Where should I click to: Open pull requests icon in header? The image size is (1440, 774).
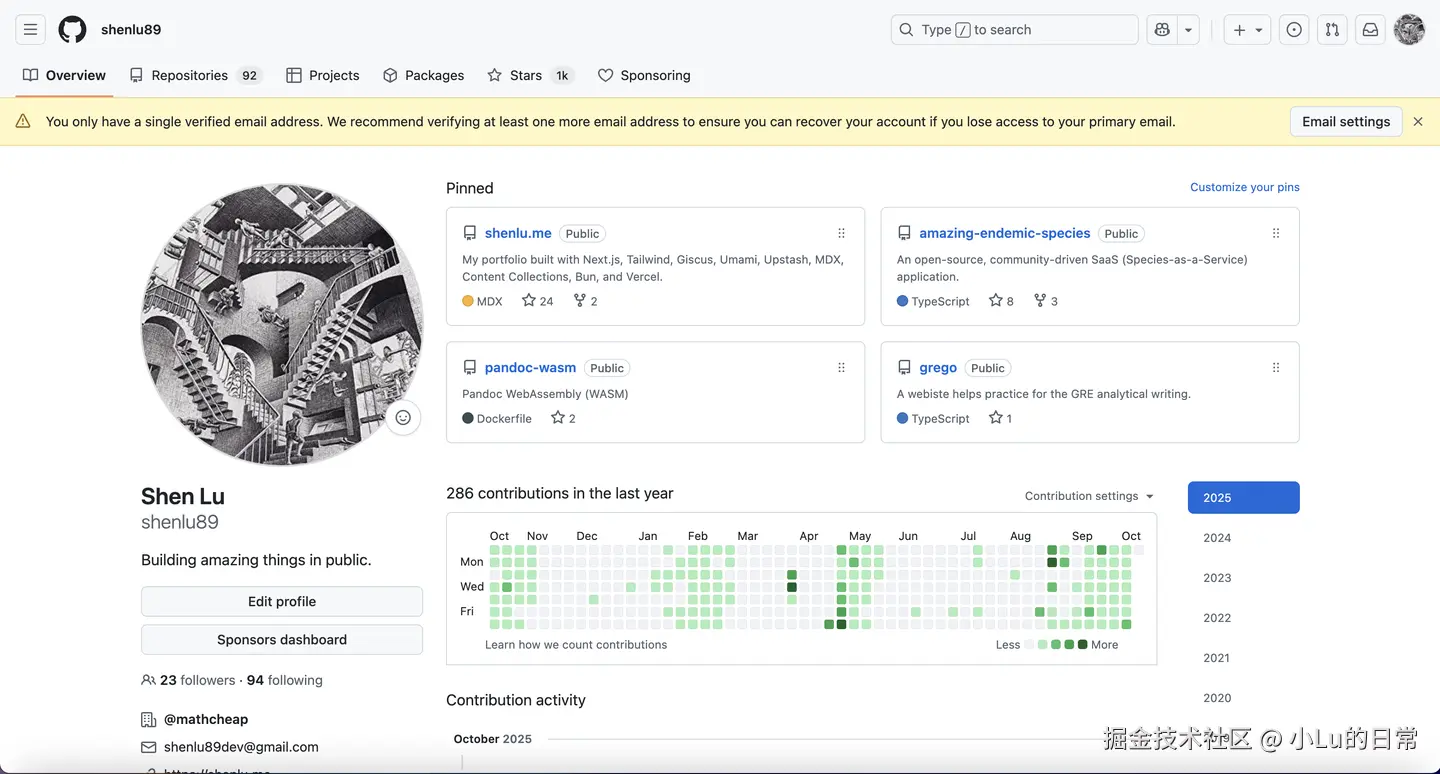(x=1332, y=30)
